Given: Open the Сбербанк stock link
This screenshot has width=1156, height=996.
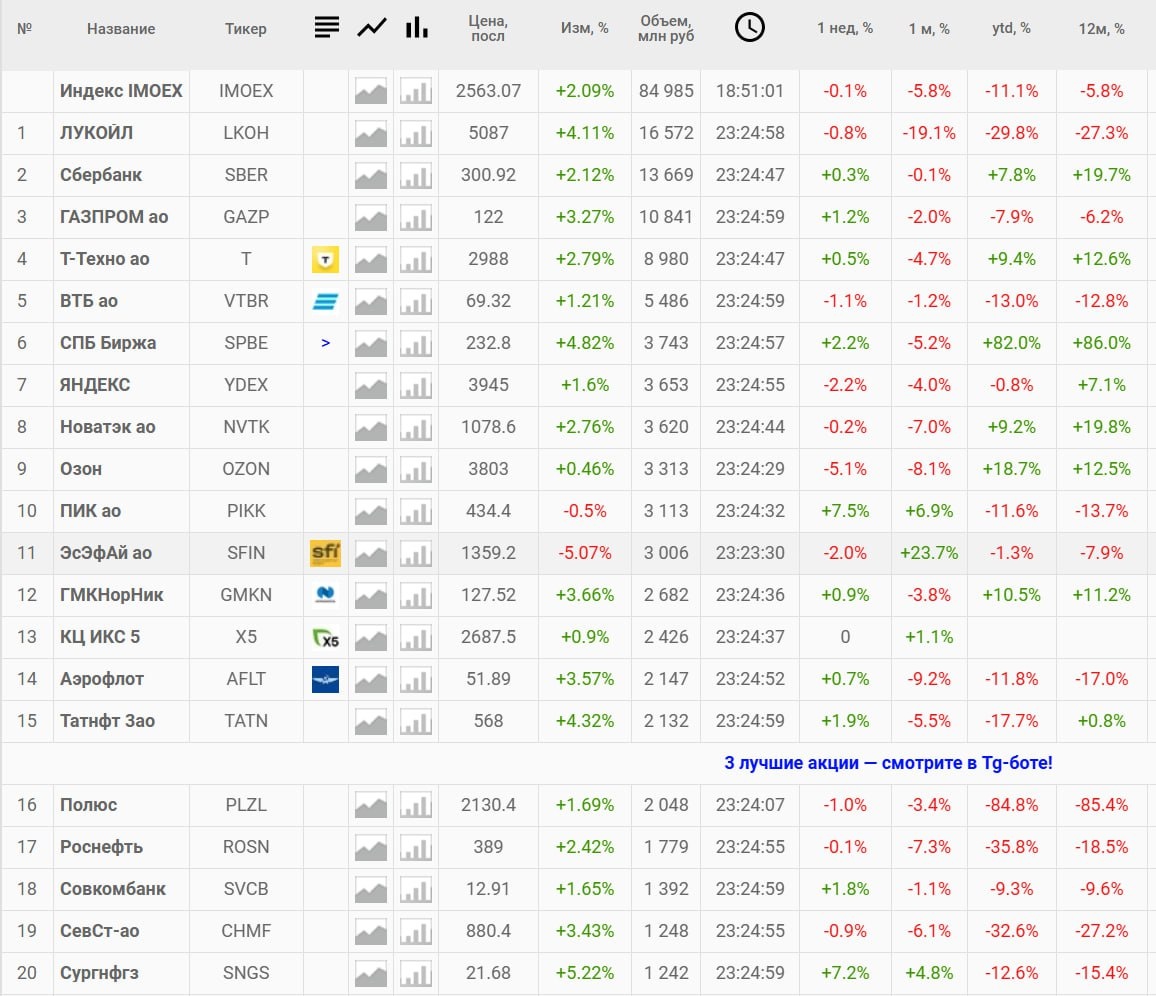Looking at the screenshot, I should [x=101, y=175].
